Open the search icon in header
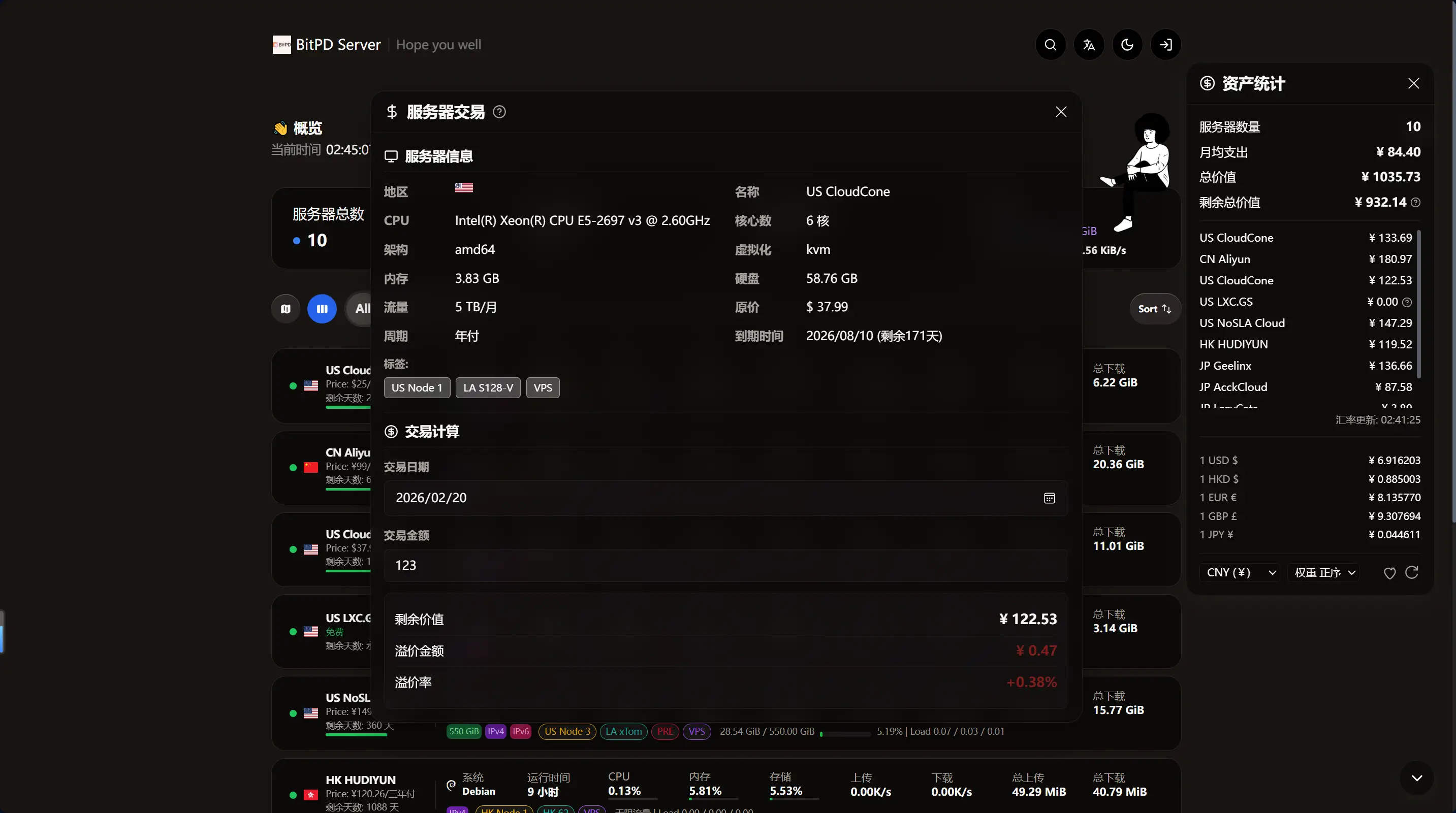Image resolution: width=1456 pixels, height=813 pixels. [x=1050, y=45]
